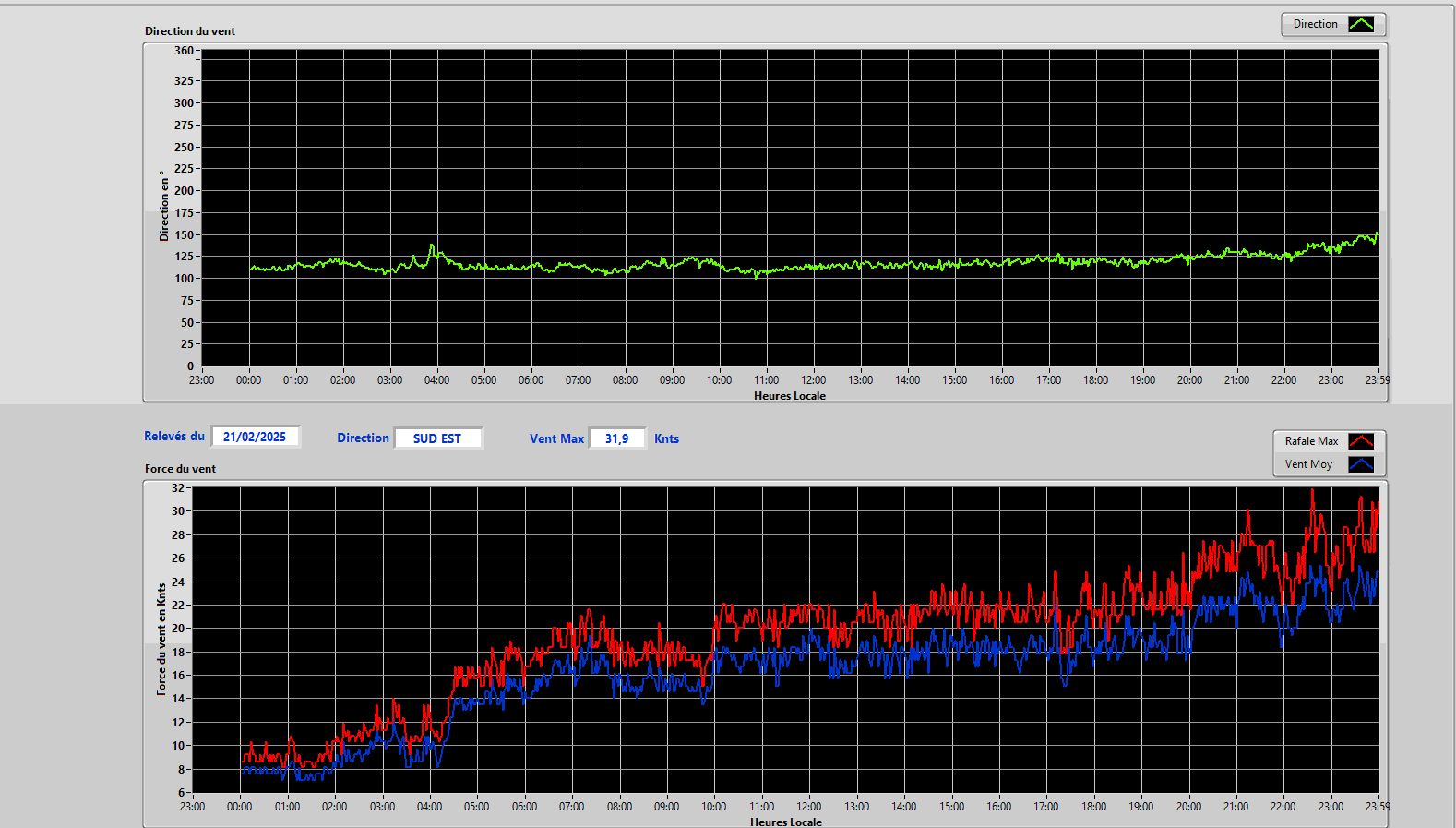
Task: Click Heures Locale label under direction chart
Action: pyautogui.click(x=790, y=396)
